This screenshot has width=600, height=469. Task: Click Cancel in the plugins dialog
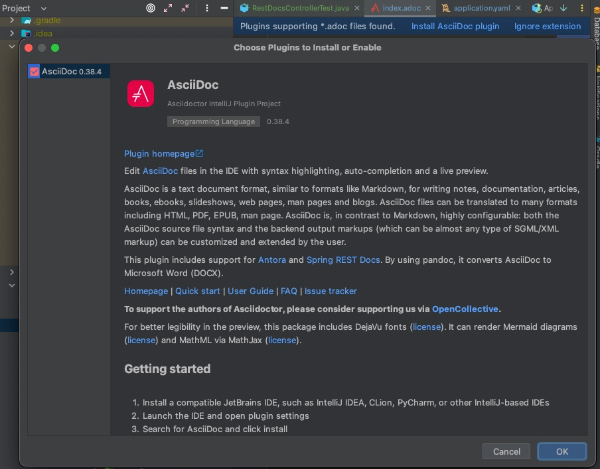506,452
